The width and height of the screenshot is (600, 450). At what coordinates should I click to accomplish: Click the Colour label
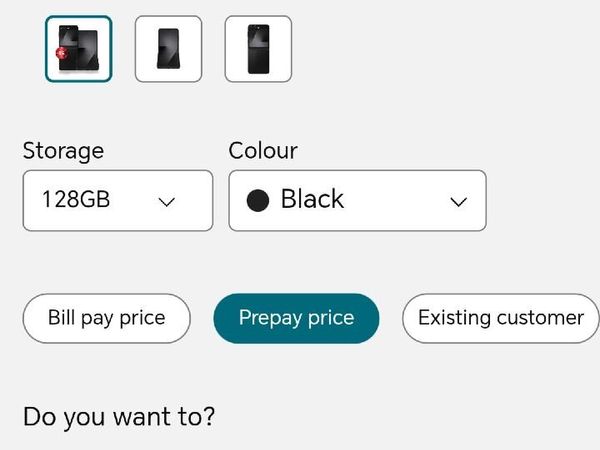click(x=263, y=151)
